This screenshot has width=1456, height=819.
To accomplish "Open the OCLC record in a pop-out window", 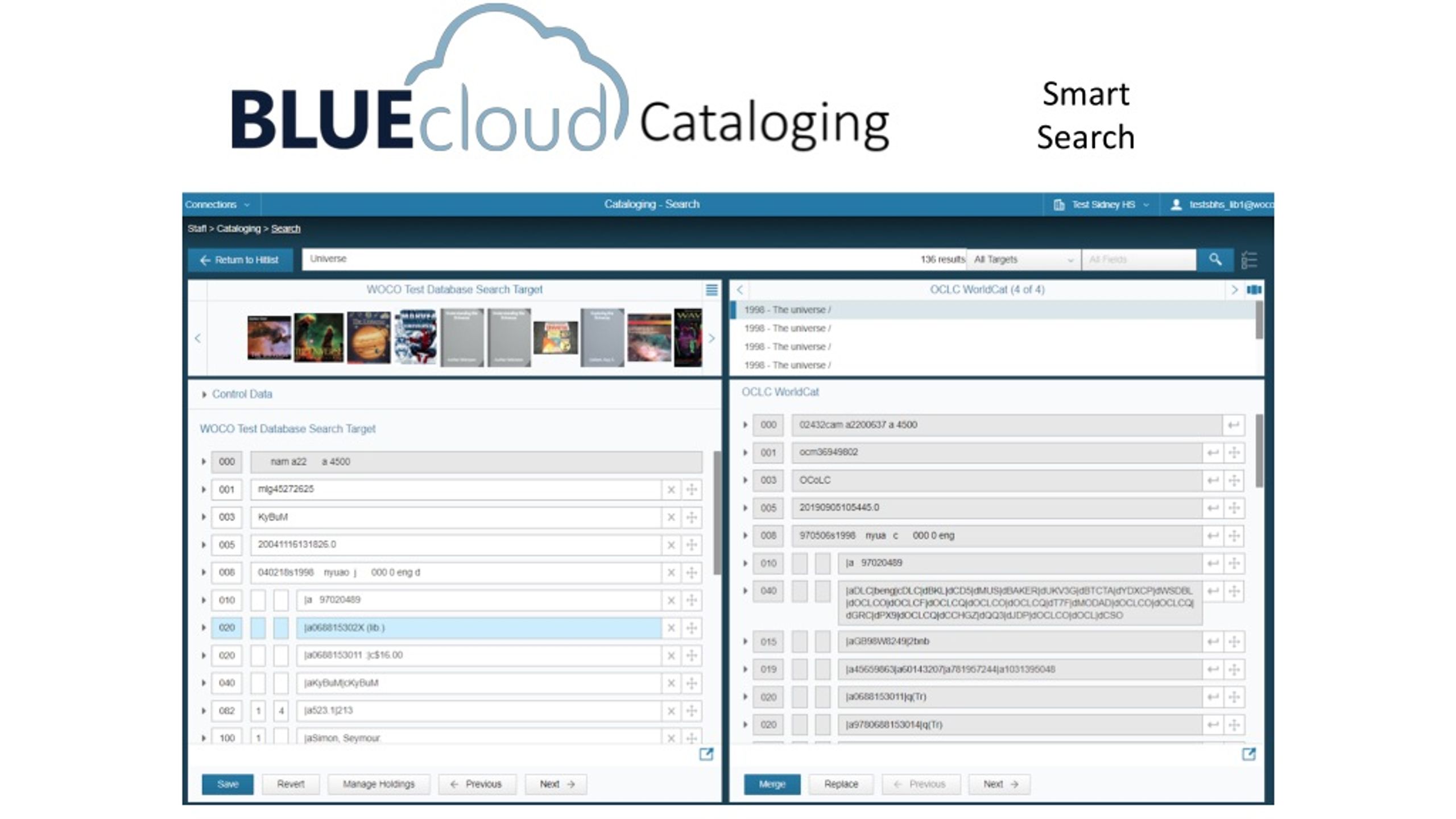I will click(1248, 754).
